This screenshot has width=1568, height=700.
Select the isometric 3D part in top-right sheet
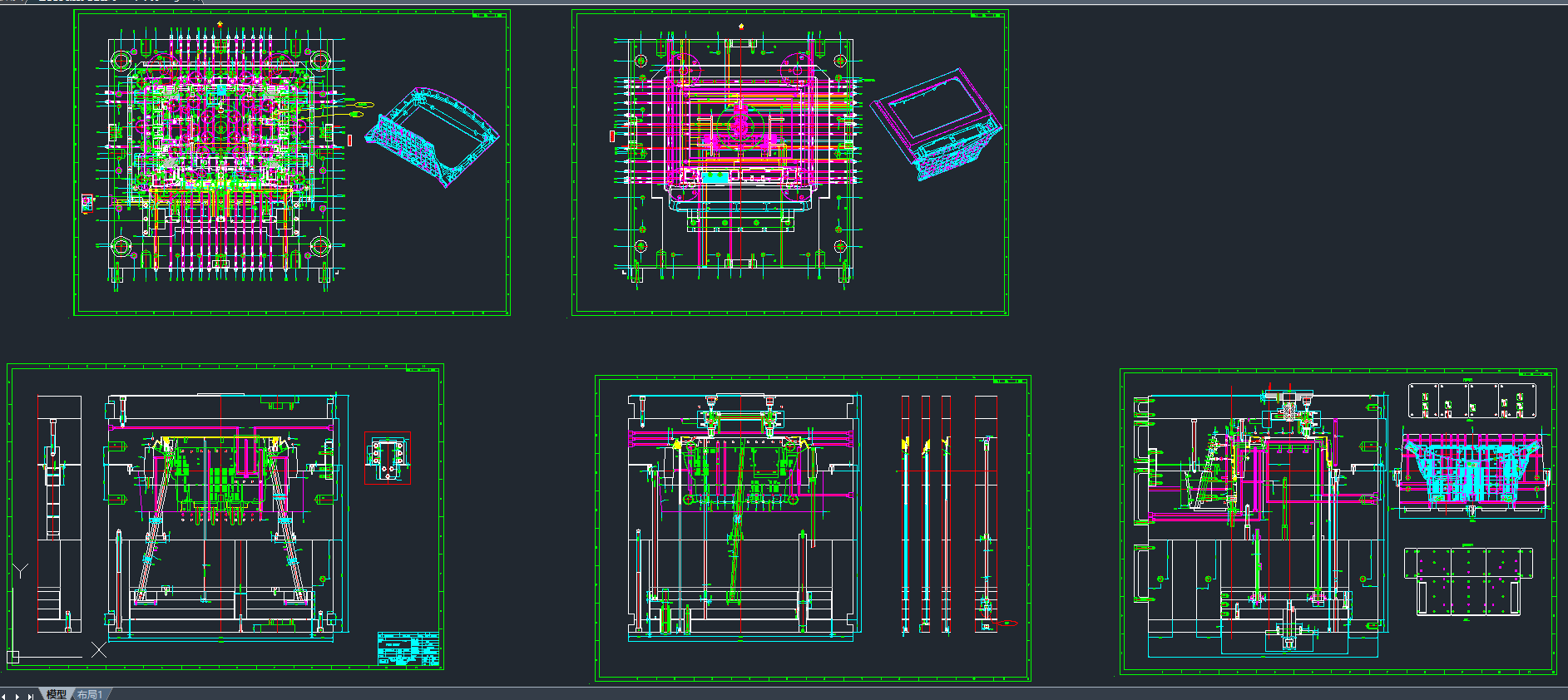(937, 125)
